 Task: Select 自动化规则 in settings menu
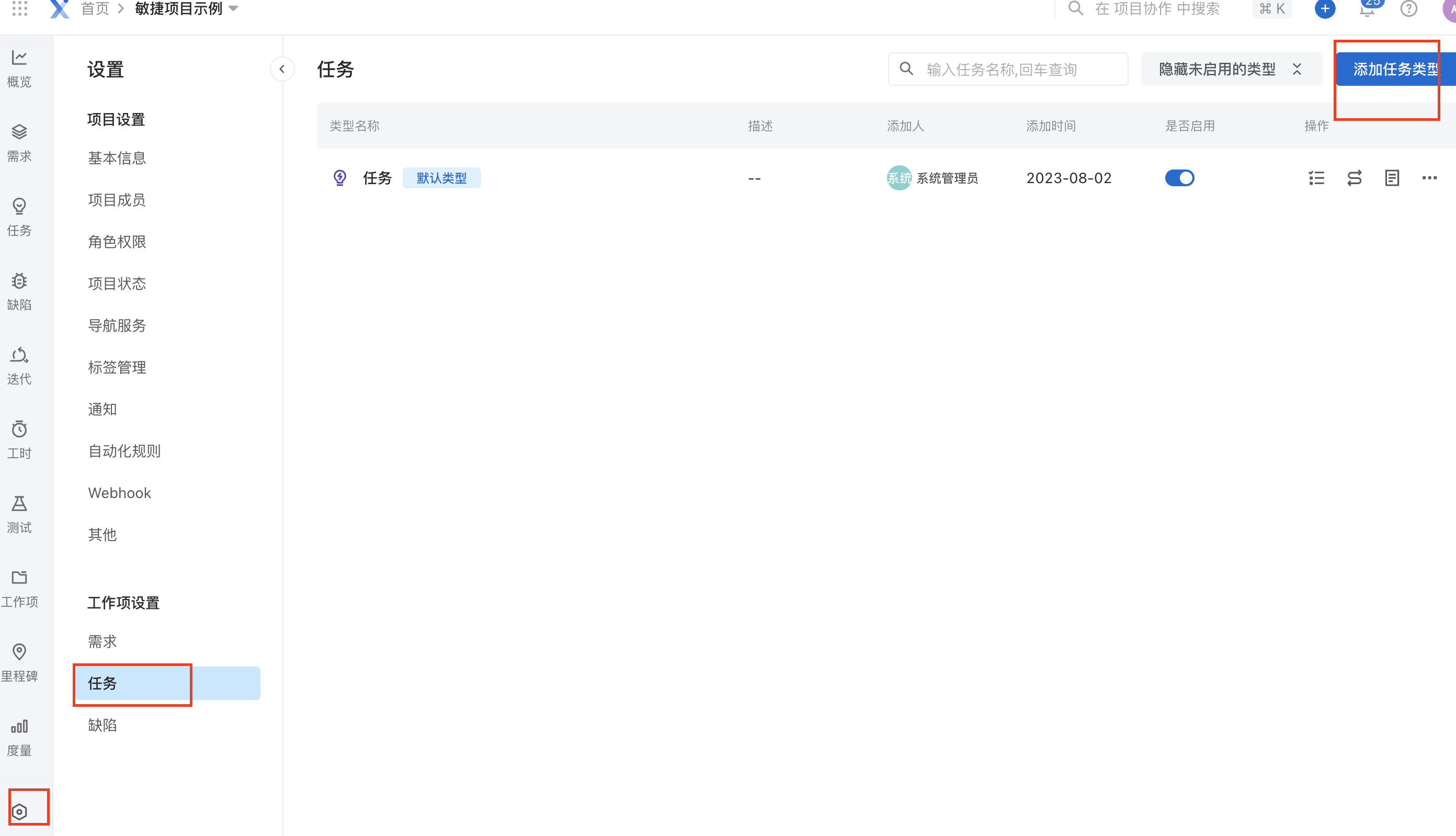point(124,451)
